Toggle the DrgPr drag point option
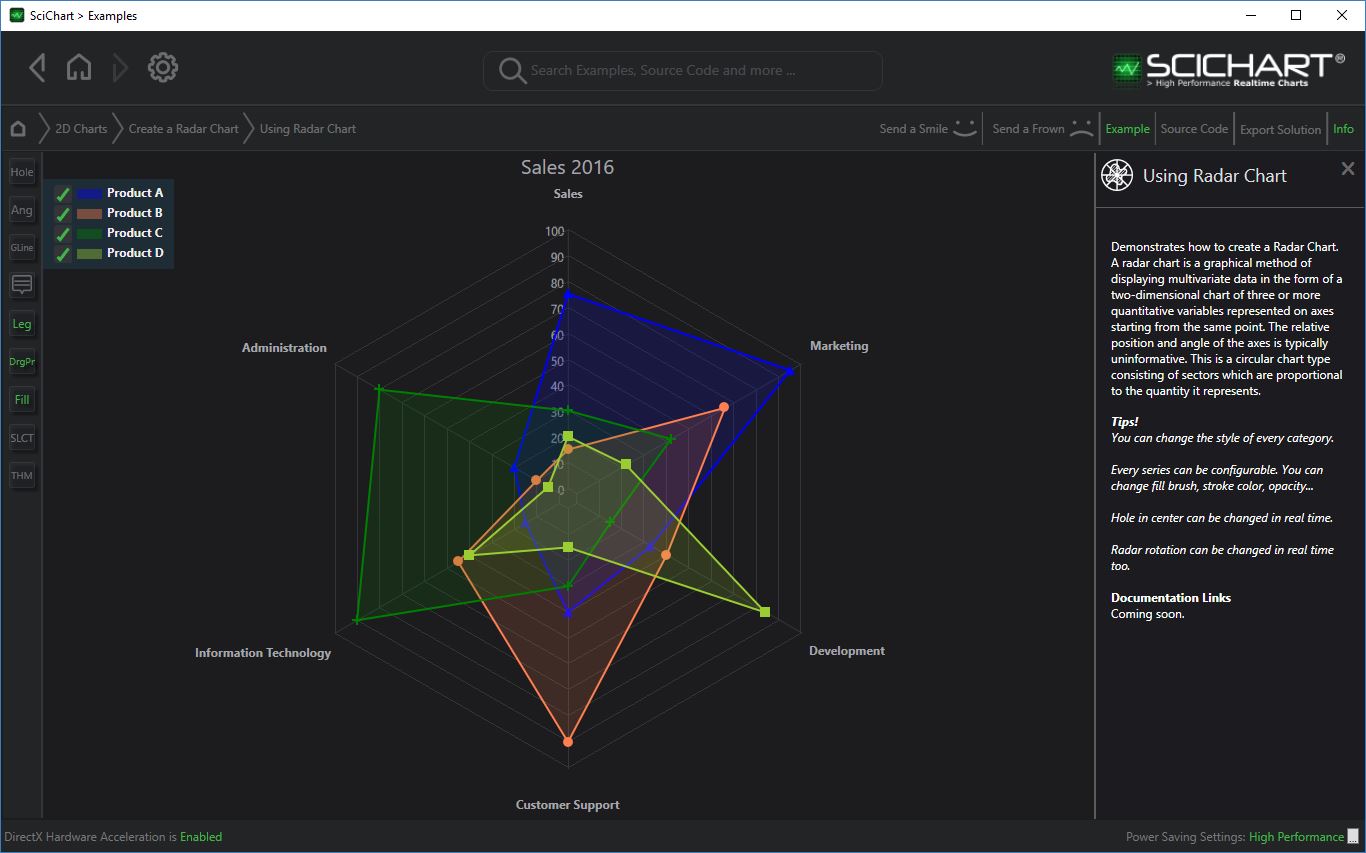This screenshot has height=853, width=1366. (22, 361)
